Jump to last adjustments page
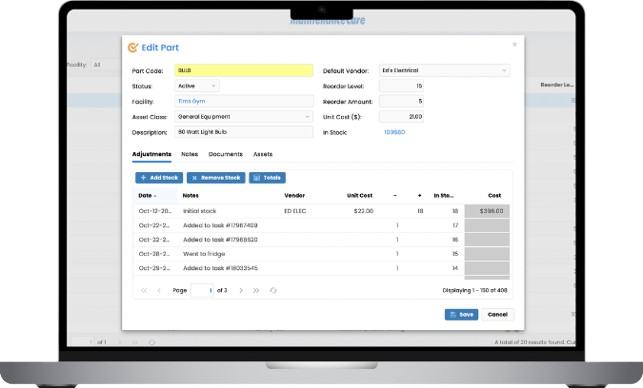The image size is (643, 388). pos(256,290)
